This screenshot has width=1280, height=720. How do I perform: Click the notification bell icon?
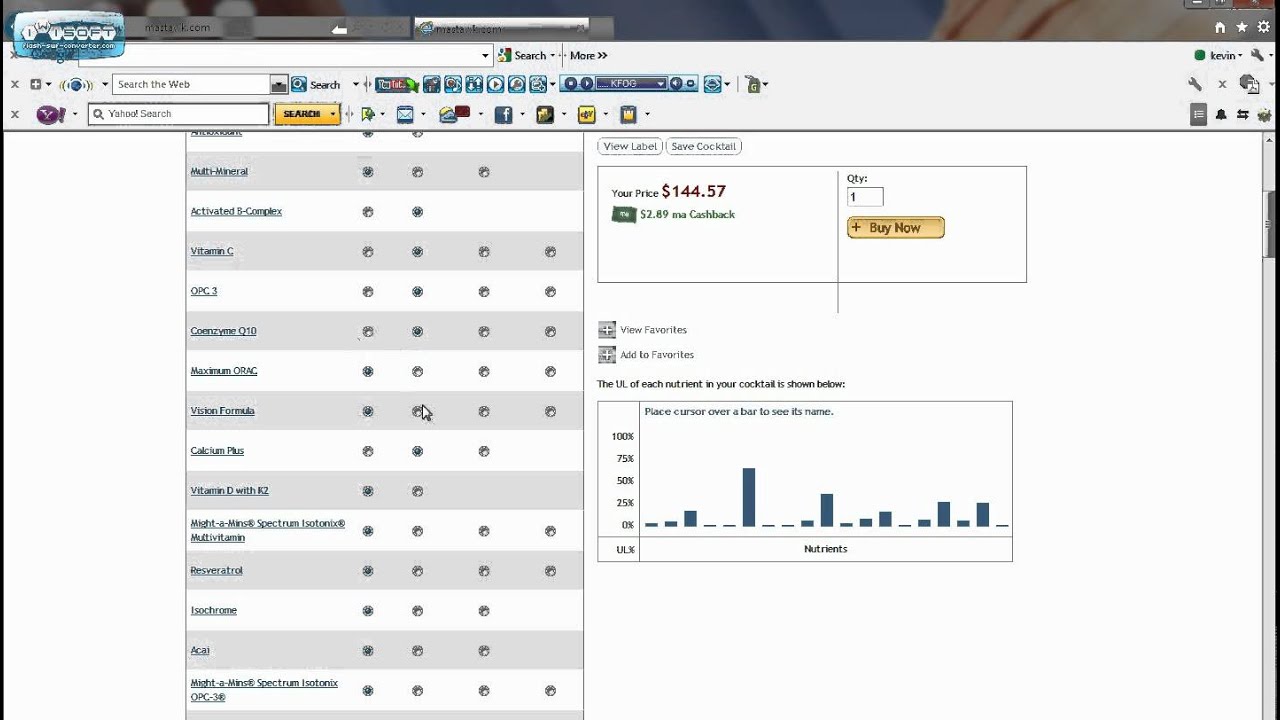[x=1221, y=115]
